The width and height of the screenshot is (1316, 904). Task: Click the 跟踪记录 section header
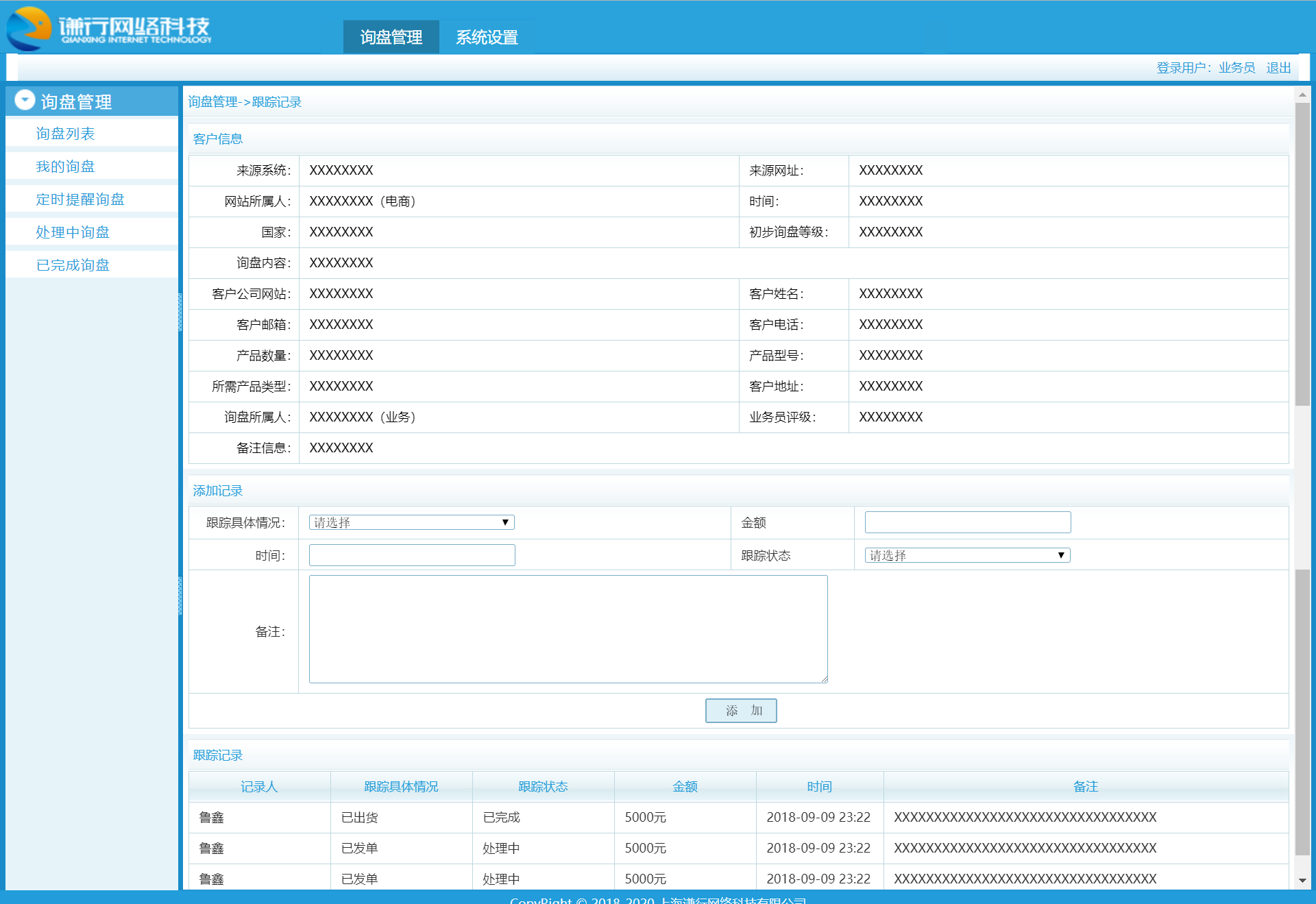pos(218,755)
